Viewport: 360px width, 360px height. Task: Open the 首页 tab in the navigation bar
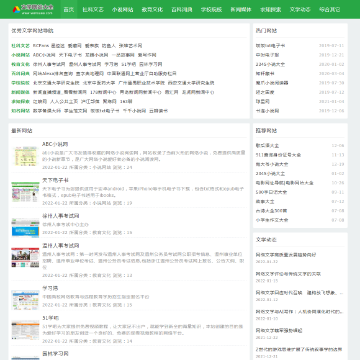pyautogui.click(x=69, y=9)
